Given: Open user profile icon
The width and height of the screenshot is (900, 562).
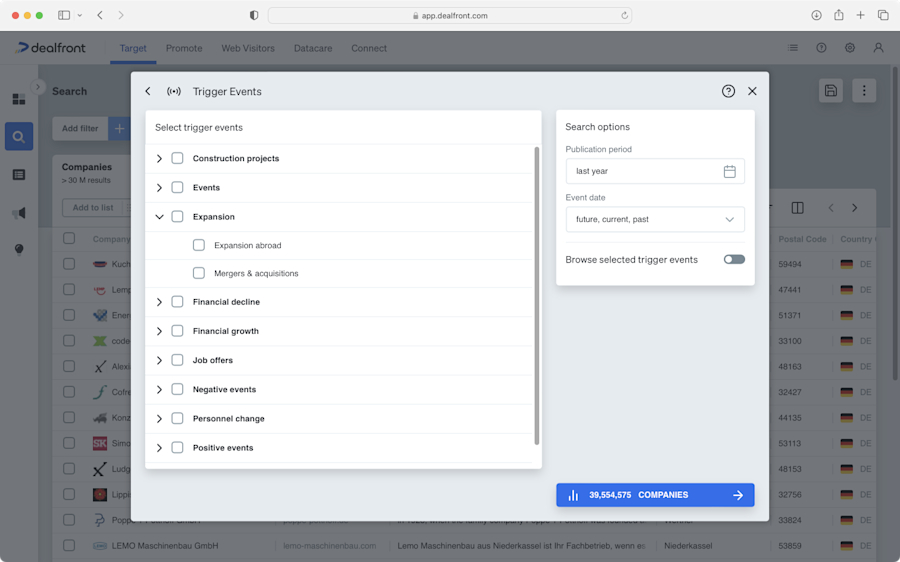Looking at the screenshot, I should pyautogui.click(x=878, y=48).
